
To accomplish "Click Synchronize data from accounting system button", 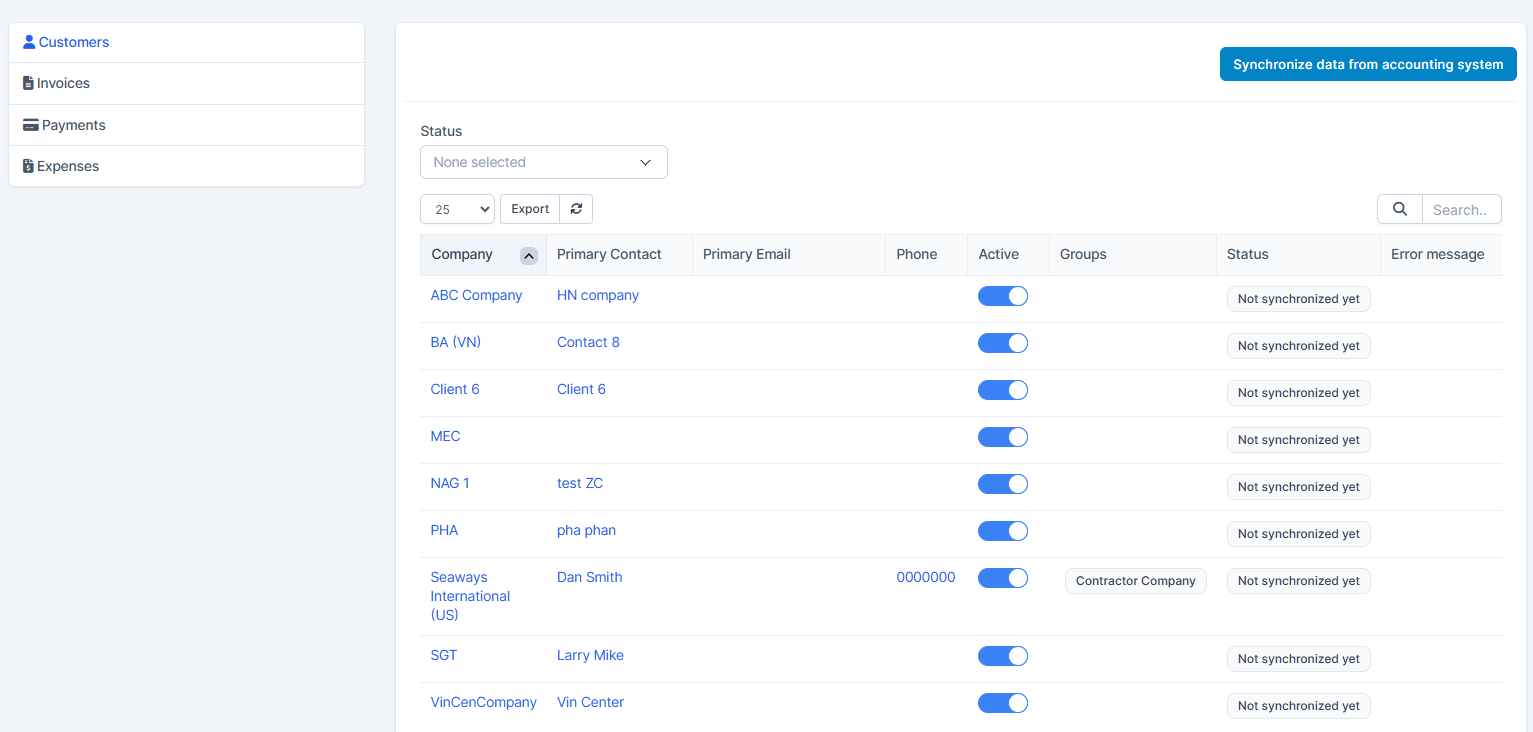I will pyautogui.click(x=1367, y=64).
